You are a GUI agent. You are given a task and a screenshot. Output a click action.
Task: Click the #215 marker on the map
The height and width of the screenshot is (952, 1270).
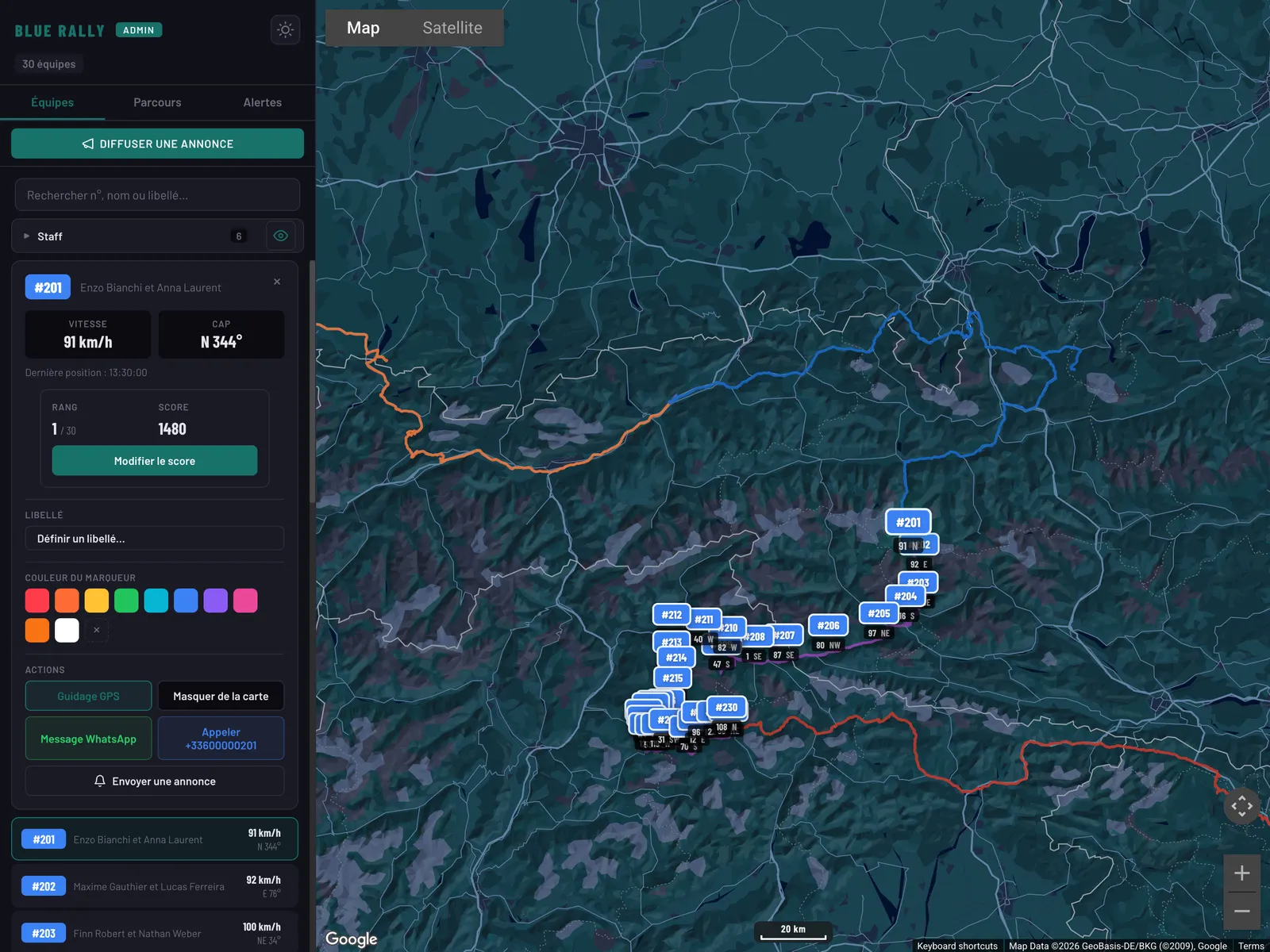[x=672, y=678]
